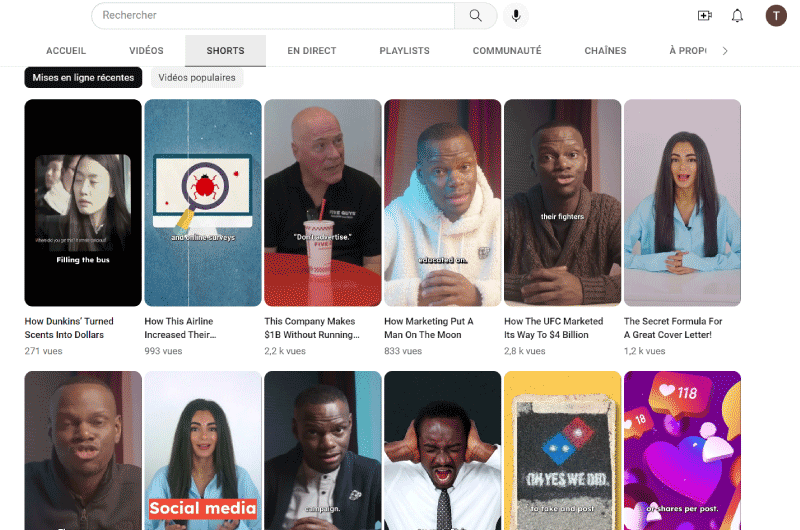Open the Domino's OH YES WE DID short thumbnail
The width and height of the screenshot is (800, 530).
[x=563, y=450]
